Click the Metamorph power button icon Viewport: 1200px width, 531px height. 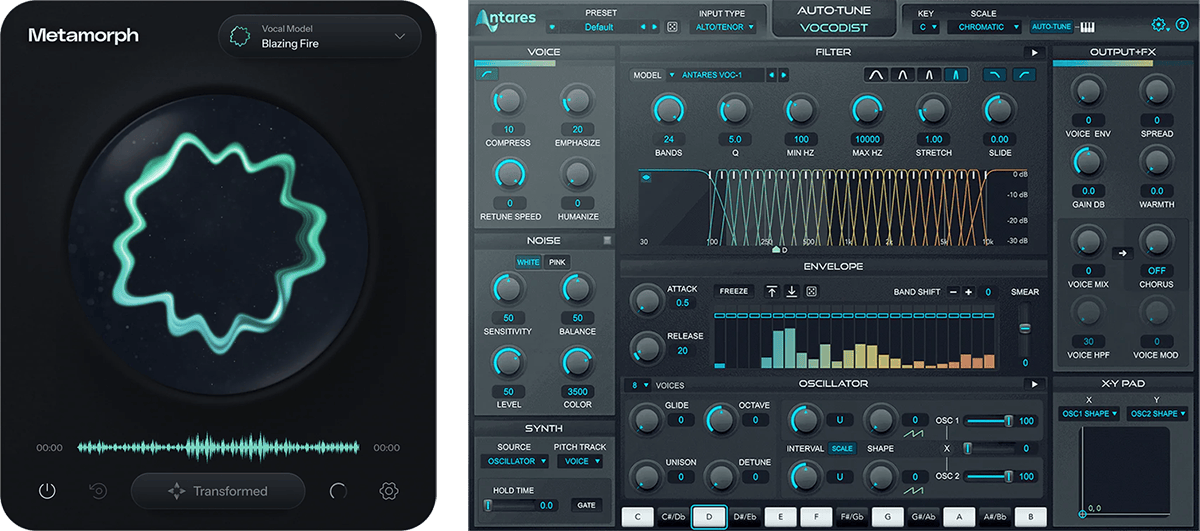click(47, 491)
